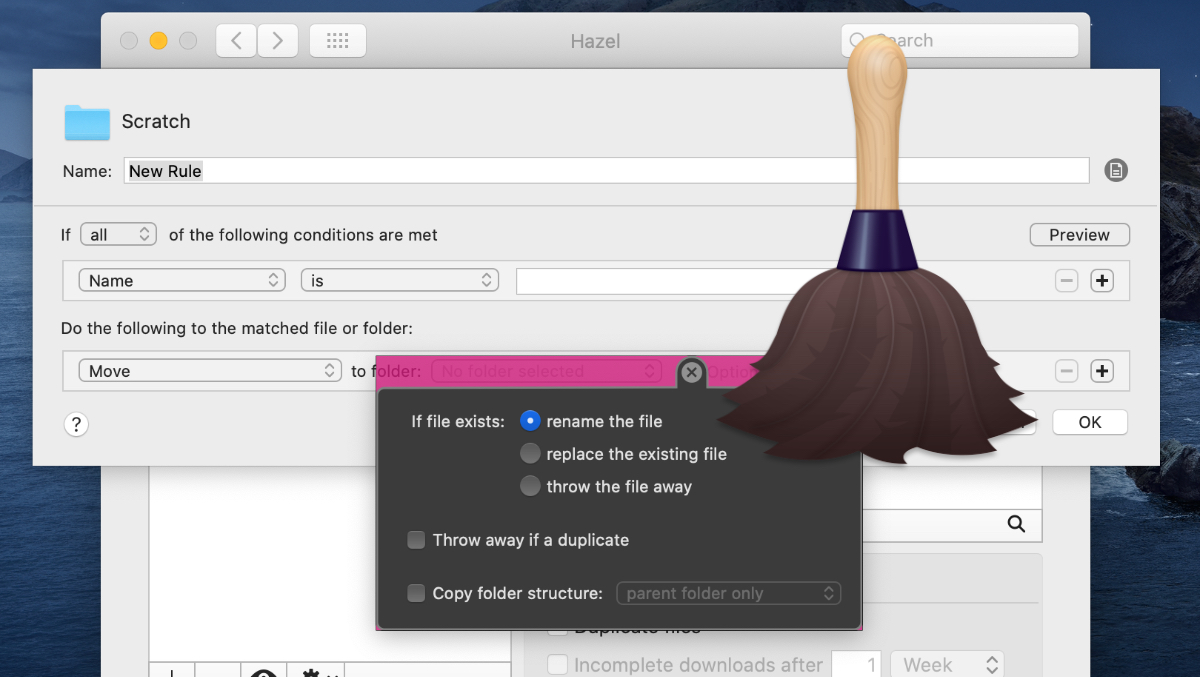Viewport: 1200px width, 677px height.
Task: Click the help question mark button
Action: click(x=76, y=423)
